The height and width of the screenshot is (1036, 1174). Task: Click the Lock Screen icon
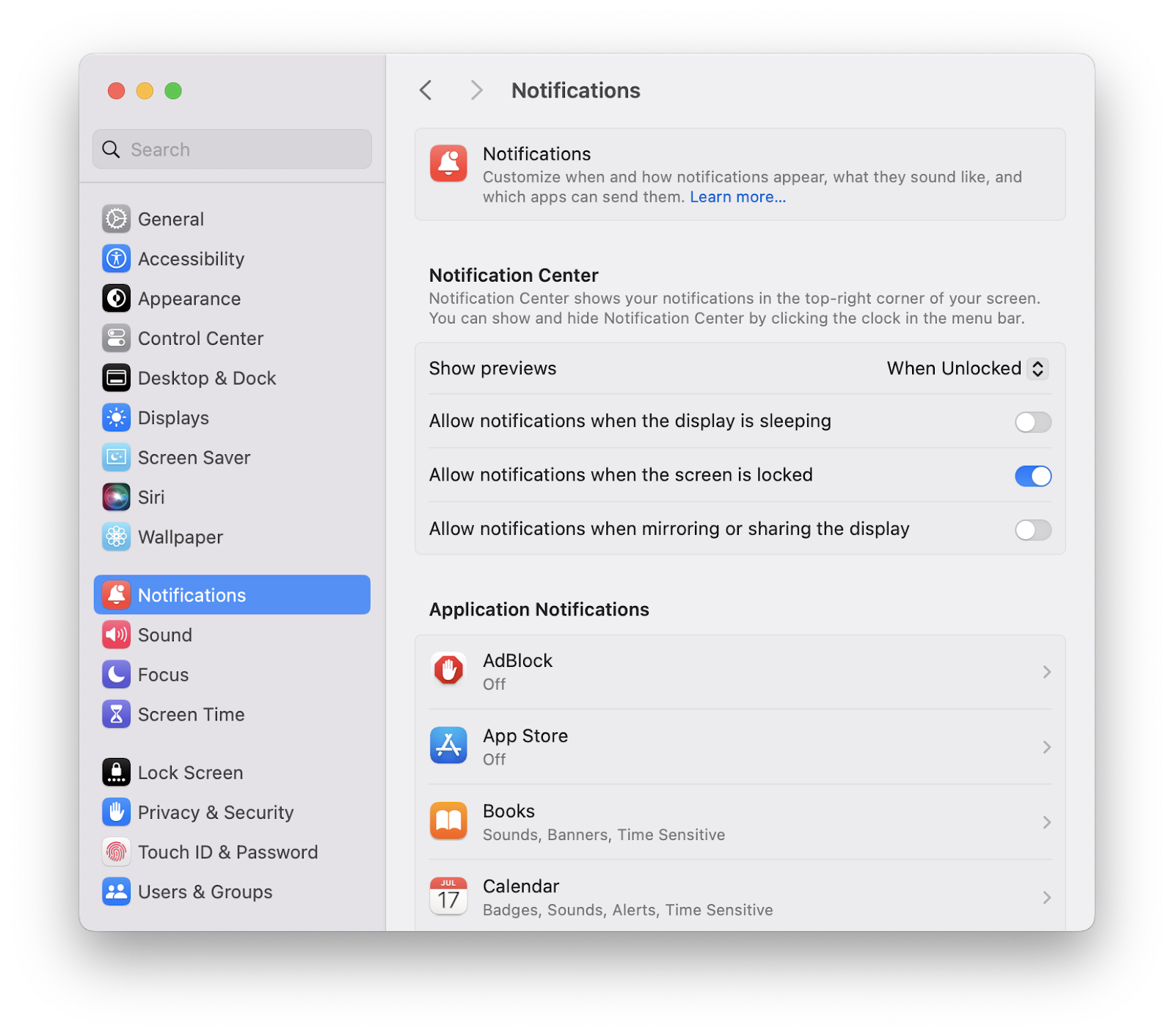click(x=116, y=772)
